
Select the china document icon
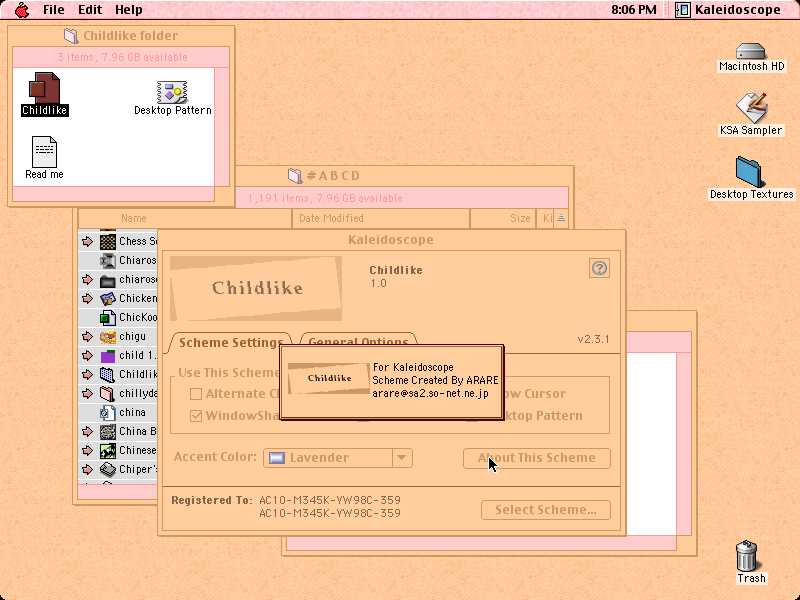108,412
